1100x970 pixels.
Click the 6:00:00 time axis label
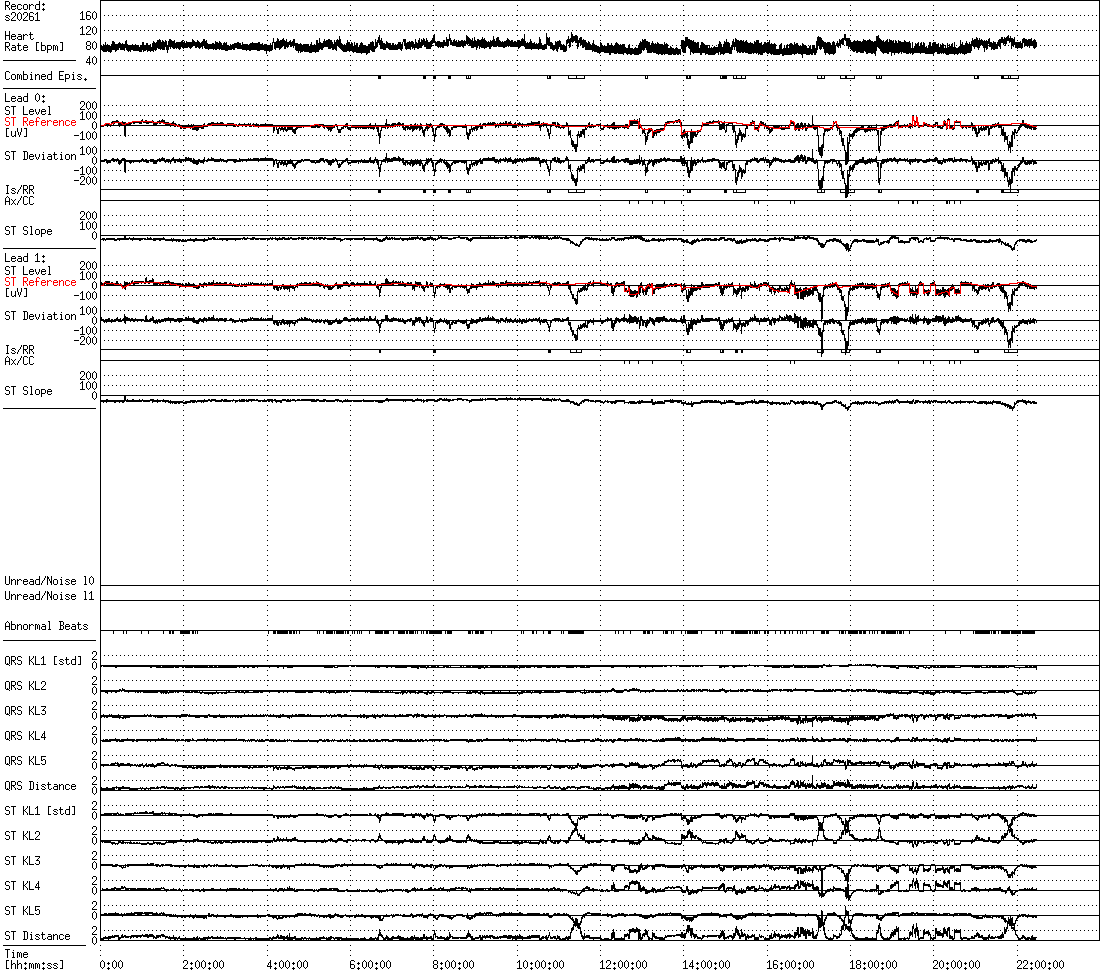click(370, 964)
